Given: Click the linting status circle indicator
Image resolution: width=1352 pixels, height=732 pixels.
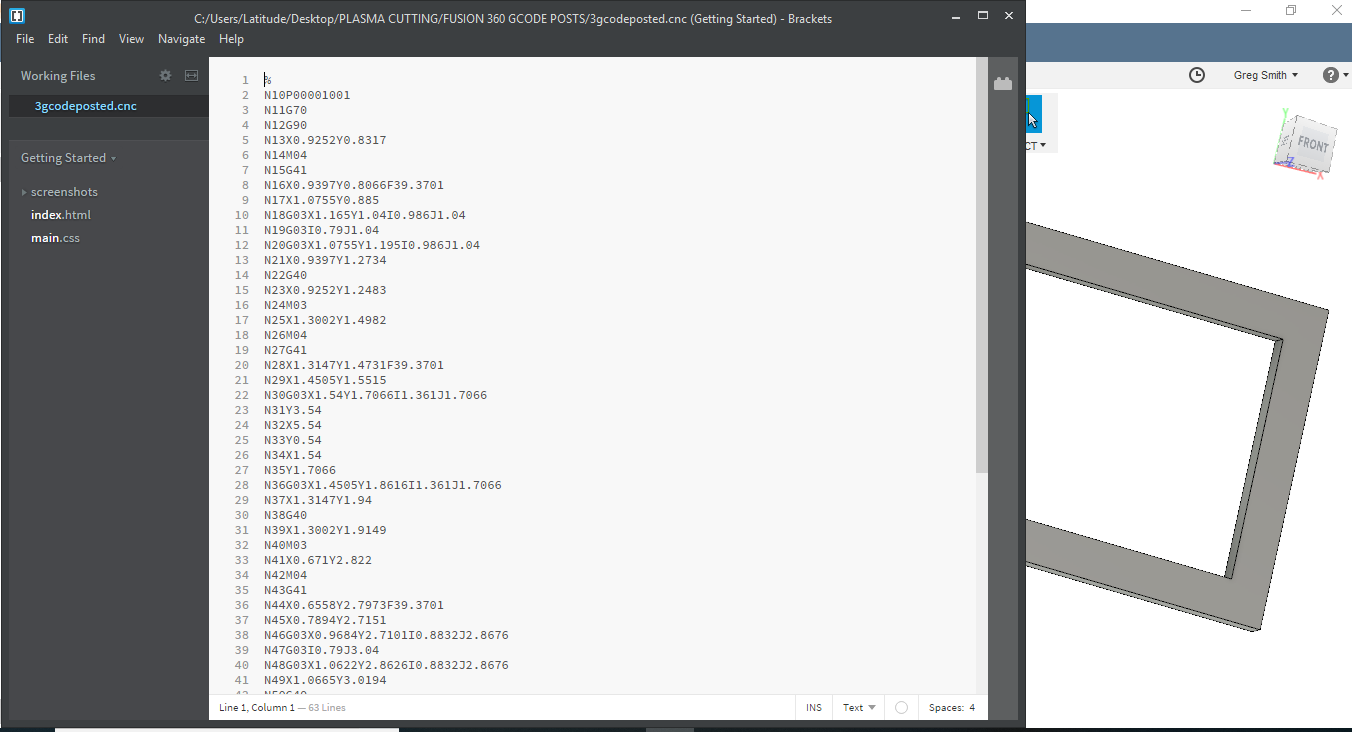Looking at the screenshot, I should tap(901, 708).
